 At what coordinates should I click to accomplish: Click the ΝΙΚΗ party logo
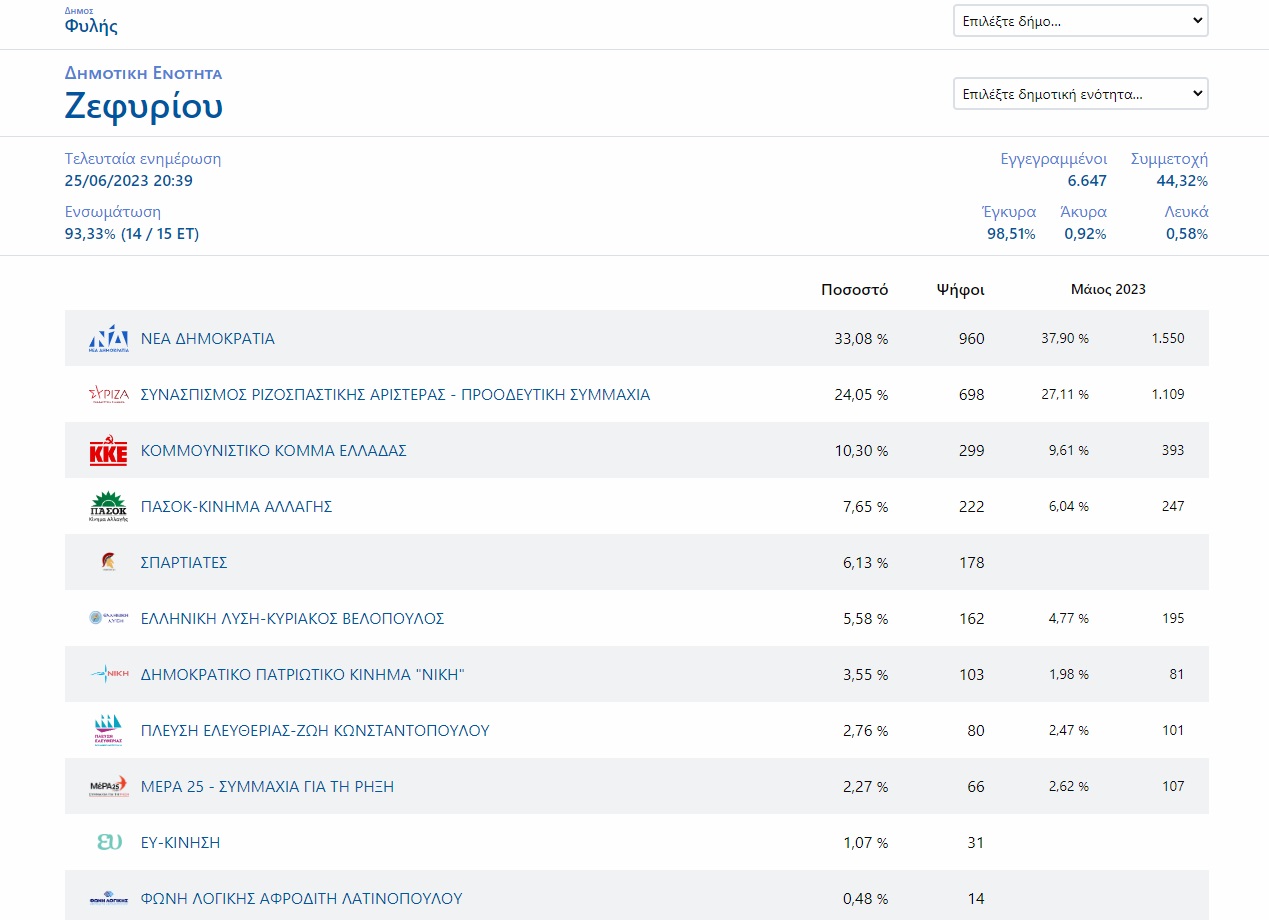point(108,675)
